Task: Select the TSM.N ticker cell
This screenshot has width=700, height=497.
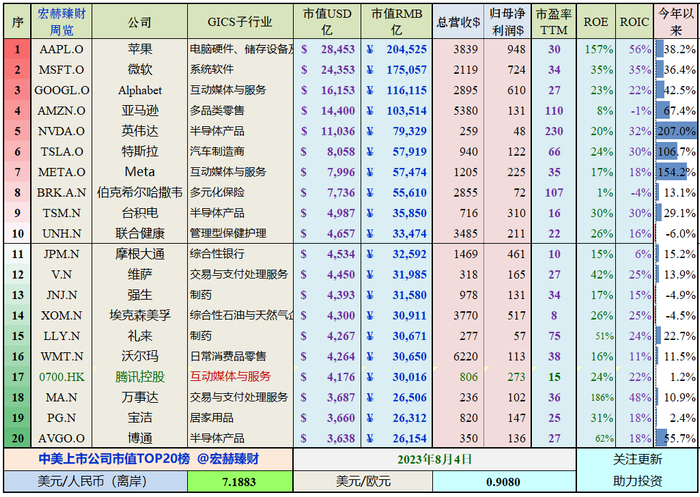Action: click(x=62, y=213)
